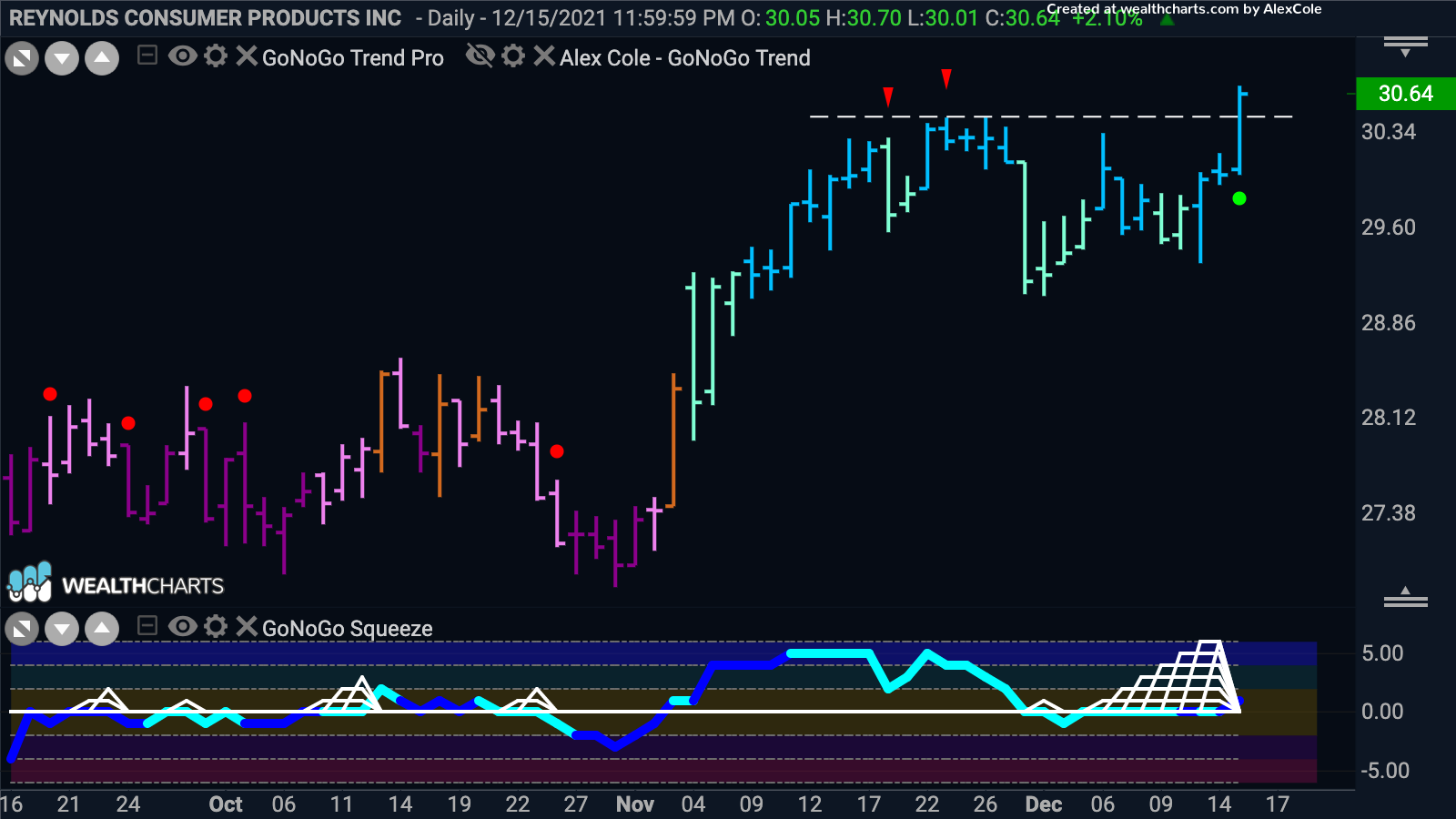Click the GoNoGo Squeeze indicator label
The height and width of the screenshot is (819, 1456).
pyautogui.click(x=347, y=629)
